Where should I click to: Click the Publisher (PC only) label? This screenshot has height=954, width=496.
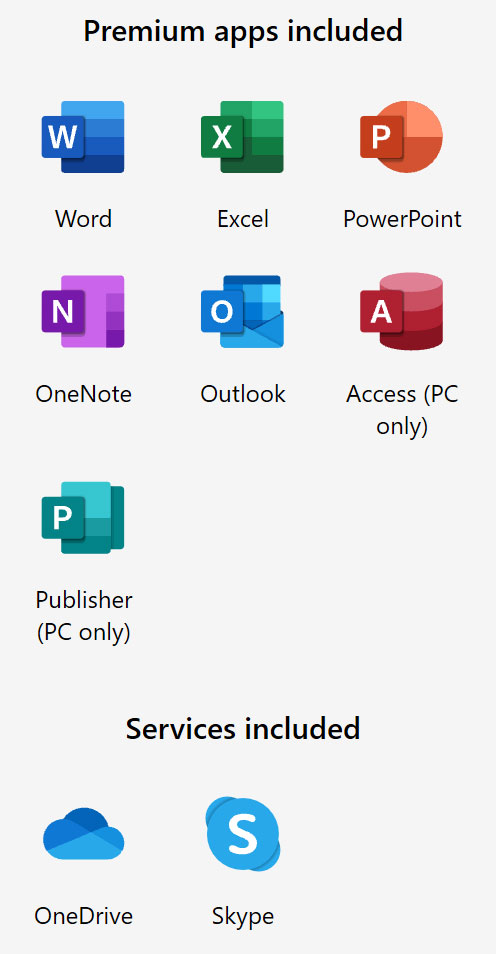[x=83, y=616]
